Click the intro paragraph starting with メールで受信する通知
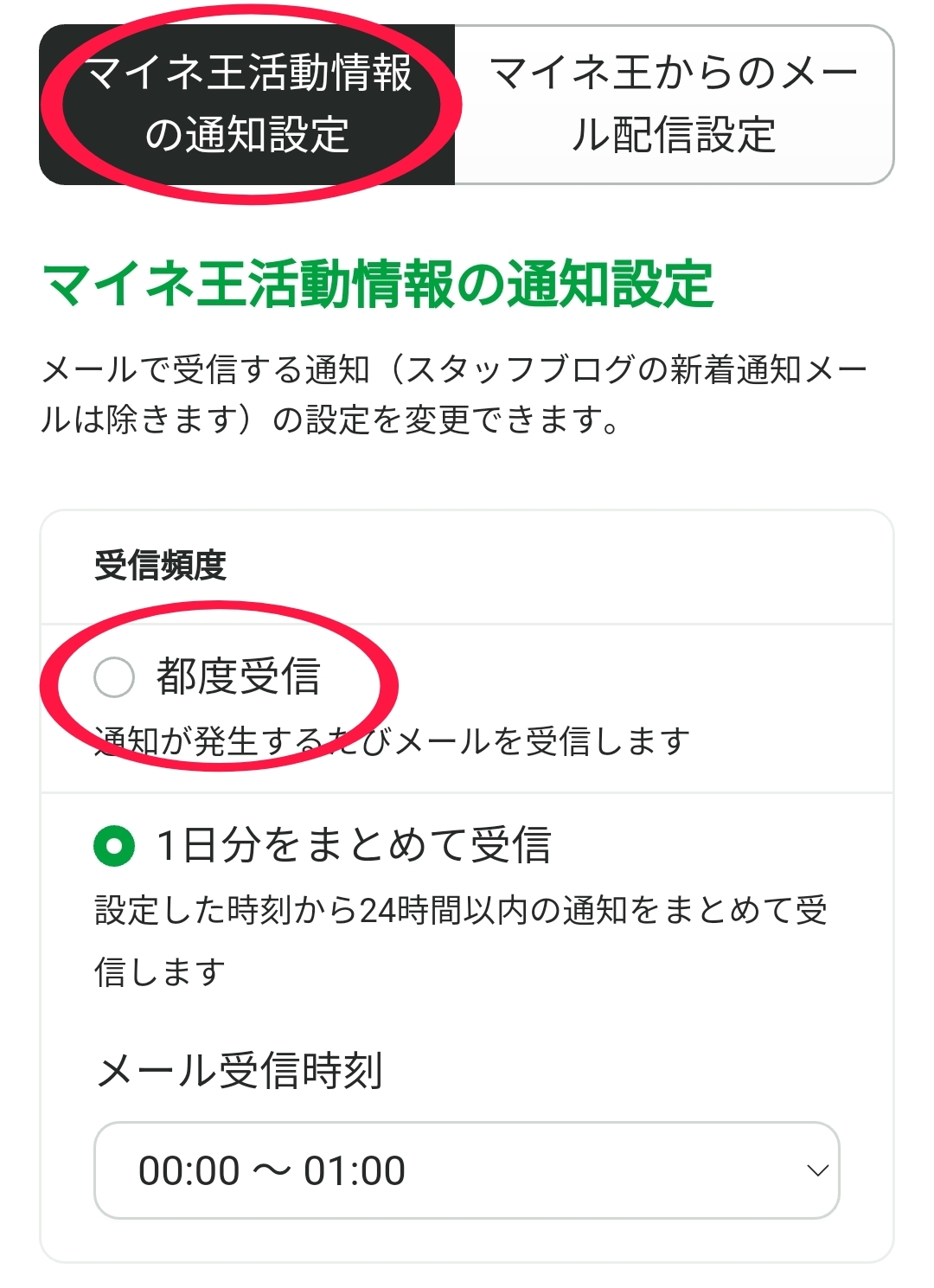934x1288 pixels. coord(454,370)
